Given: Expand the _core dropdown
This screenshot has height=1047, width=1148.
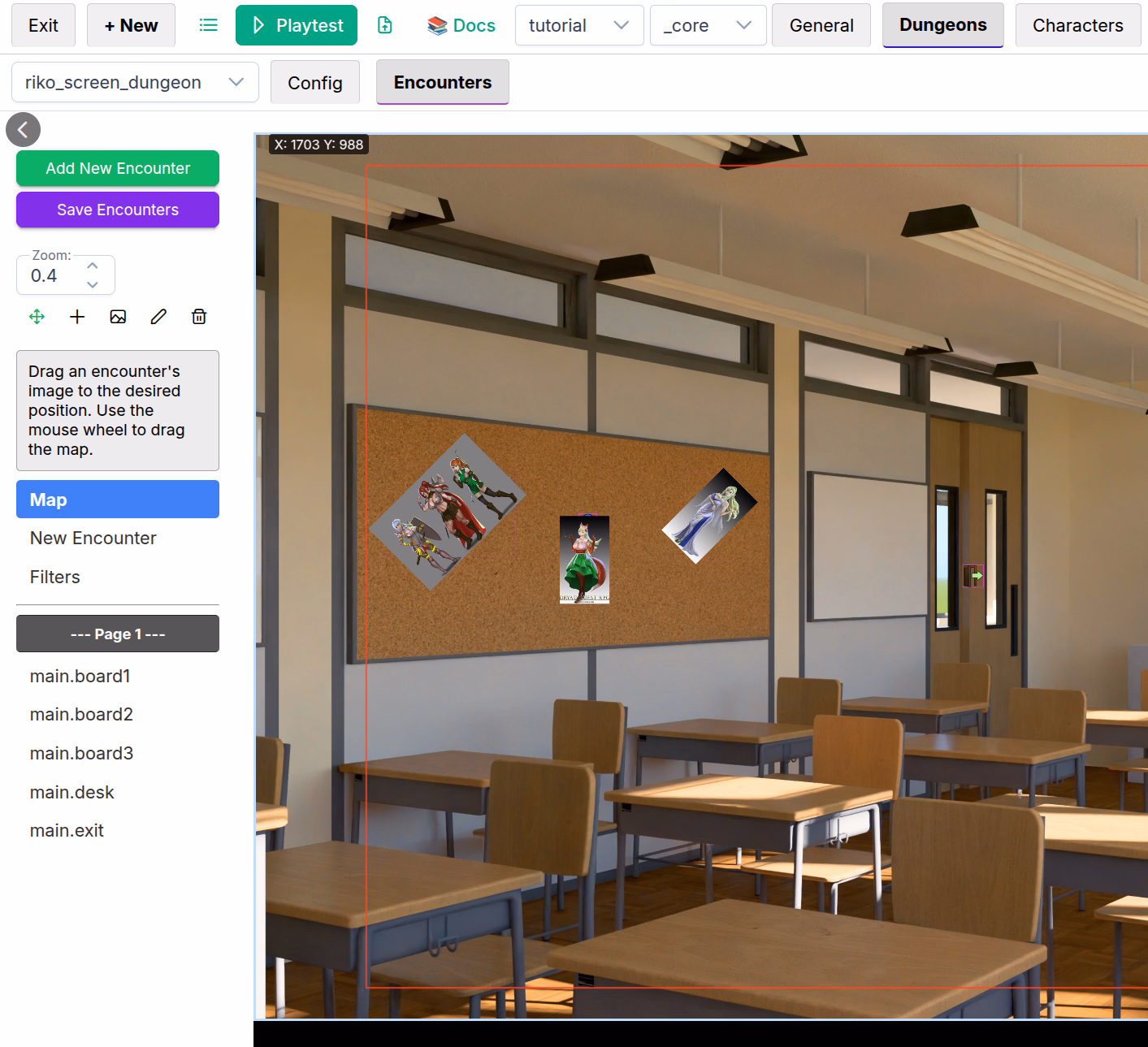Looking at the screenshot, I should point(707,25).
